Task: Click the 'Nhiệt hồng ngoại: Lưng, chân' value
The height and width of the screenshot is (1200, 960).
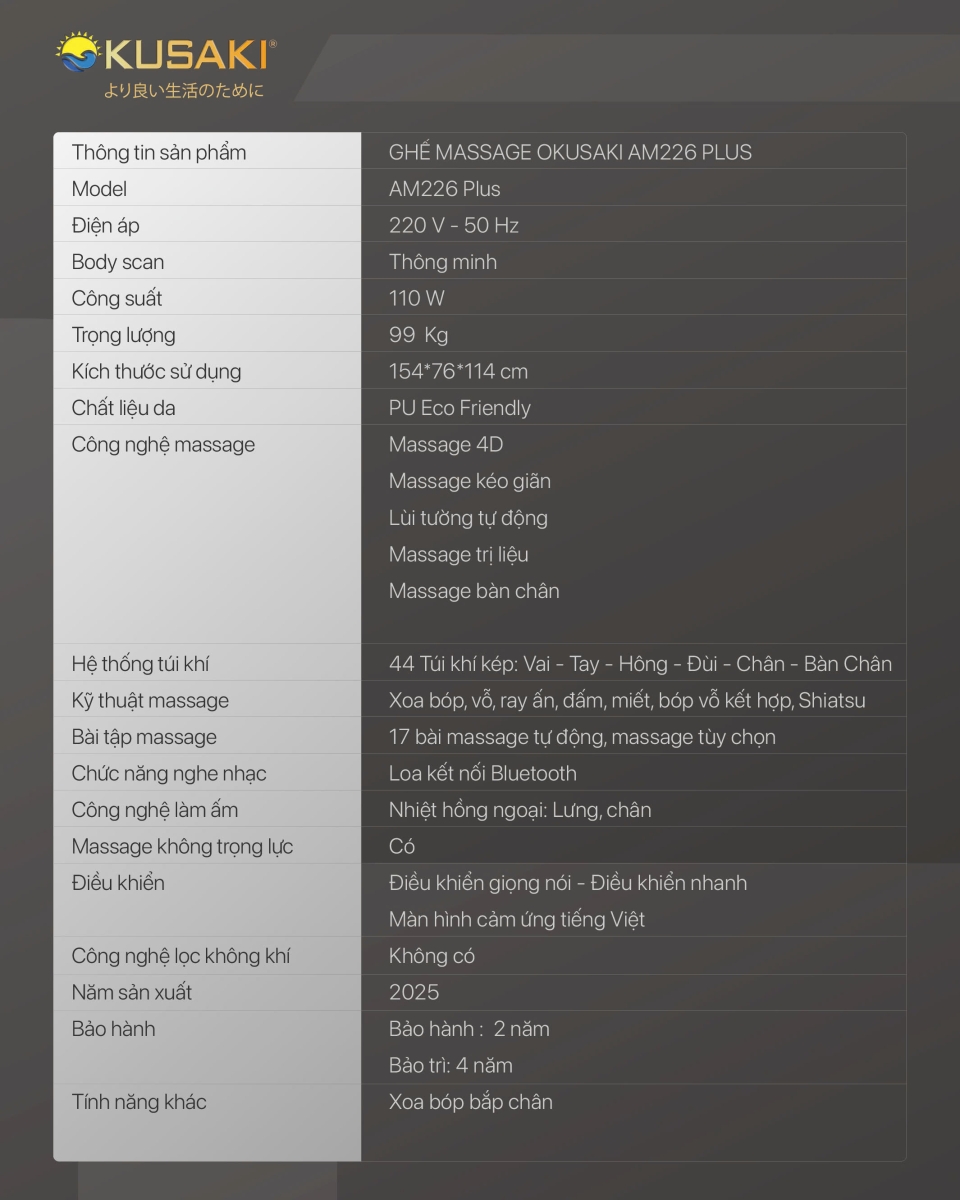Action: coord(520,810)
